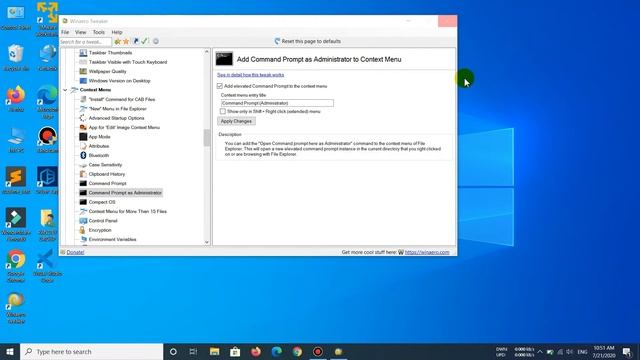Click the tree list scrollbar thumb
The image size is (640, 360).
[207, 138]
